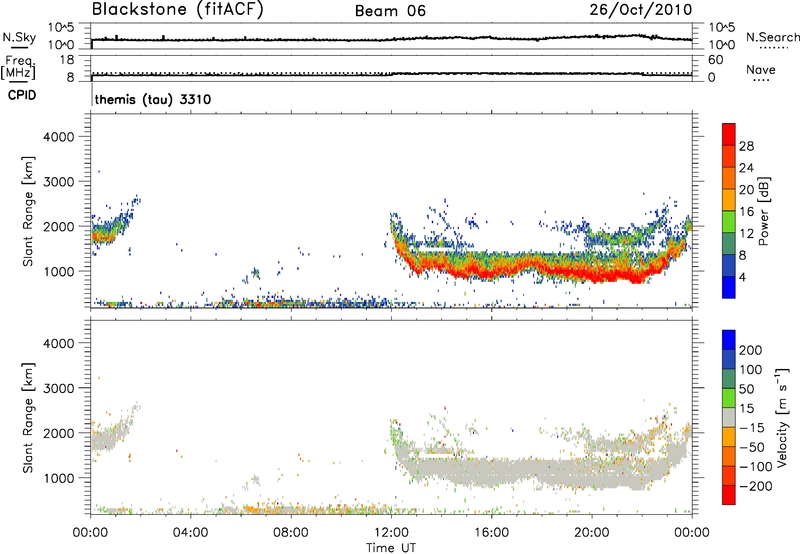This screenshot has width=800, height=554.
Task: Click "Slant Range [km]" label of velocity panel
Action: [28, 418]
